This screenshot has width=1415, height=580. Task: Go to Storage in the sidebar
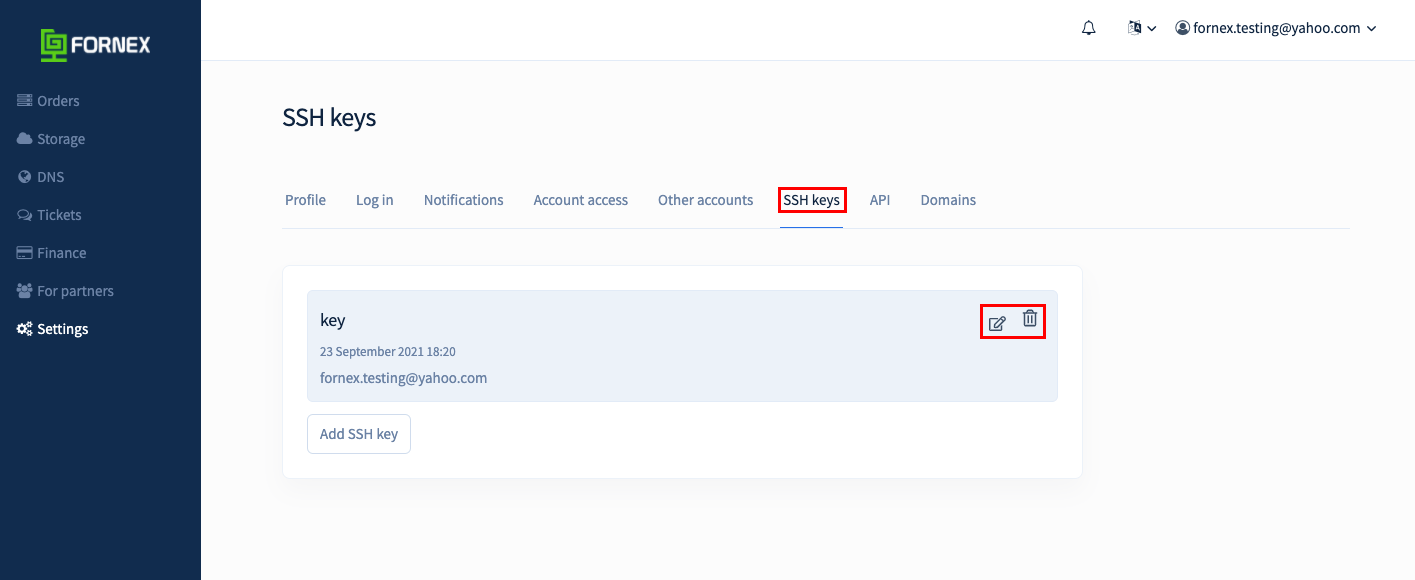point(51,139)
